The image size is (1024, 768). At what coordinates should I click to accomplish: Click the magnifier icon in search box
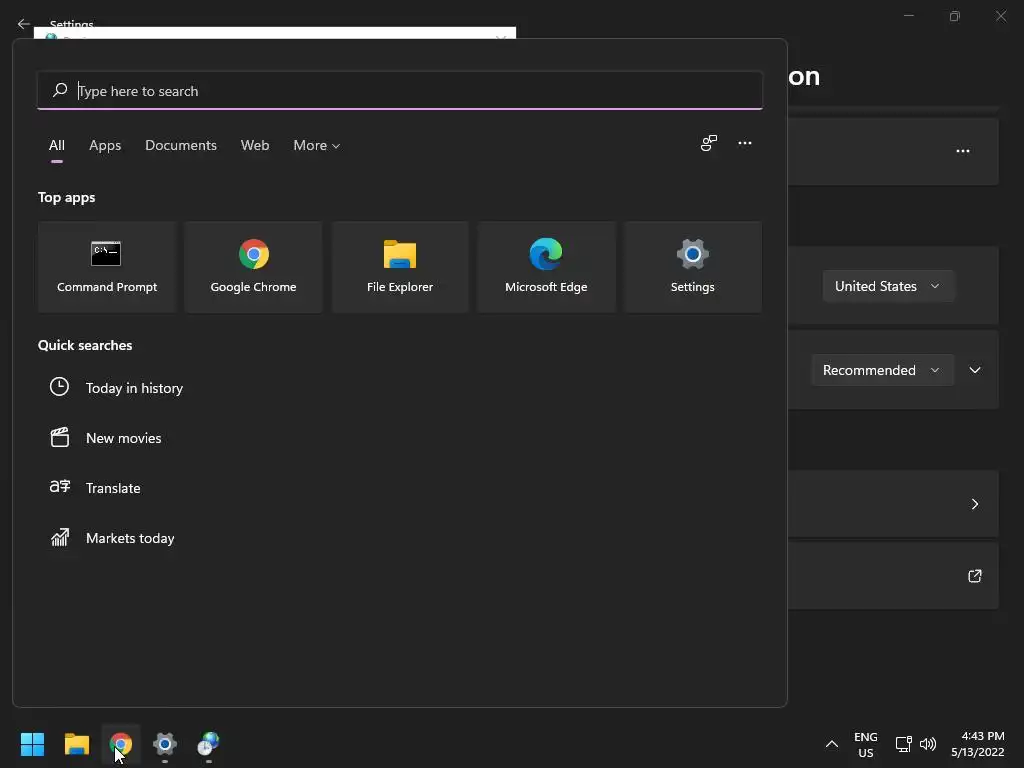click(60, 89)
